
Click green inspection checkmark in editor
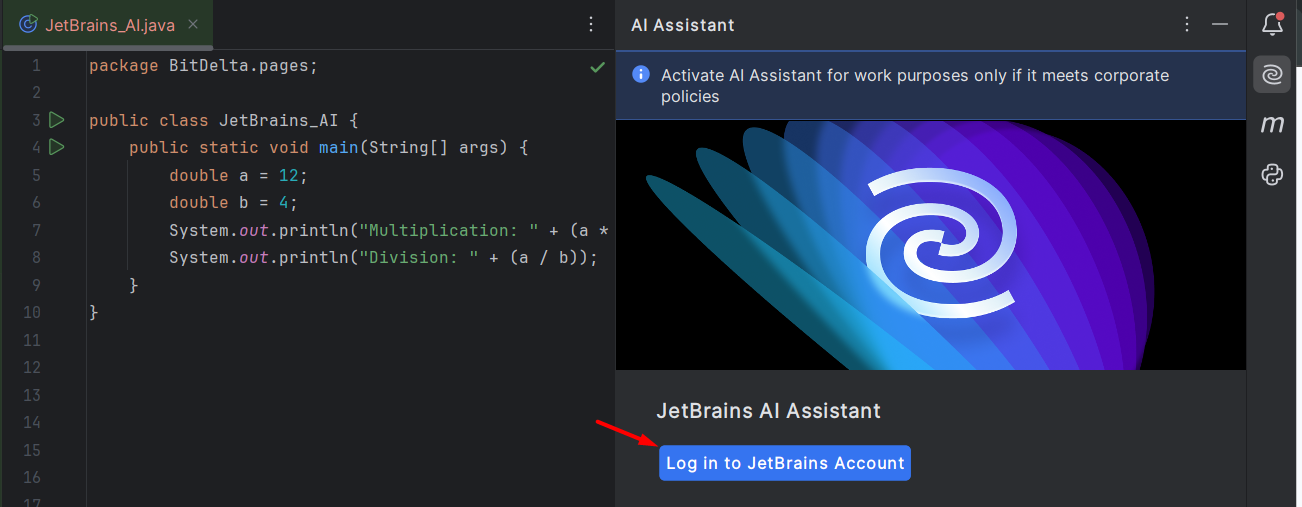pyautogui.click(x=597, y=67)
